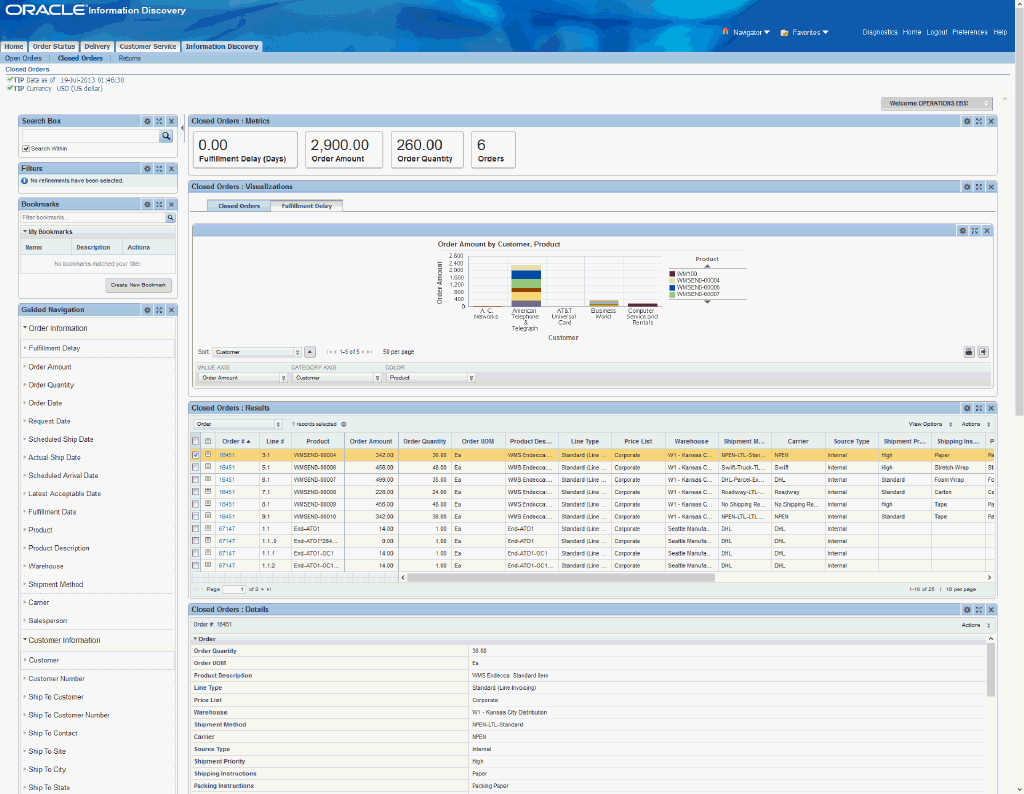This screenshot has height=794, width=1024.
Task: Click records selected info icon
Action: tap(344, 424)
